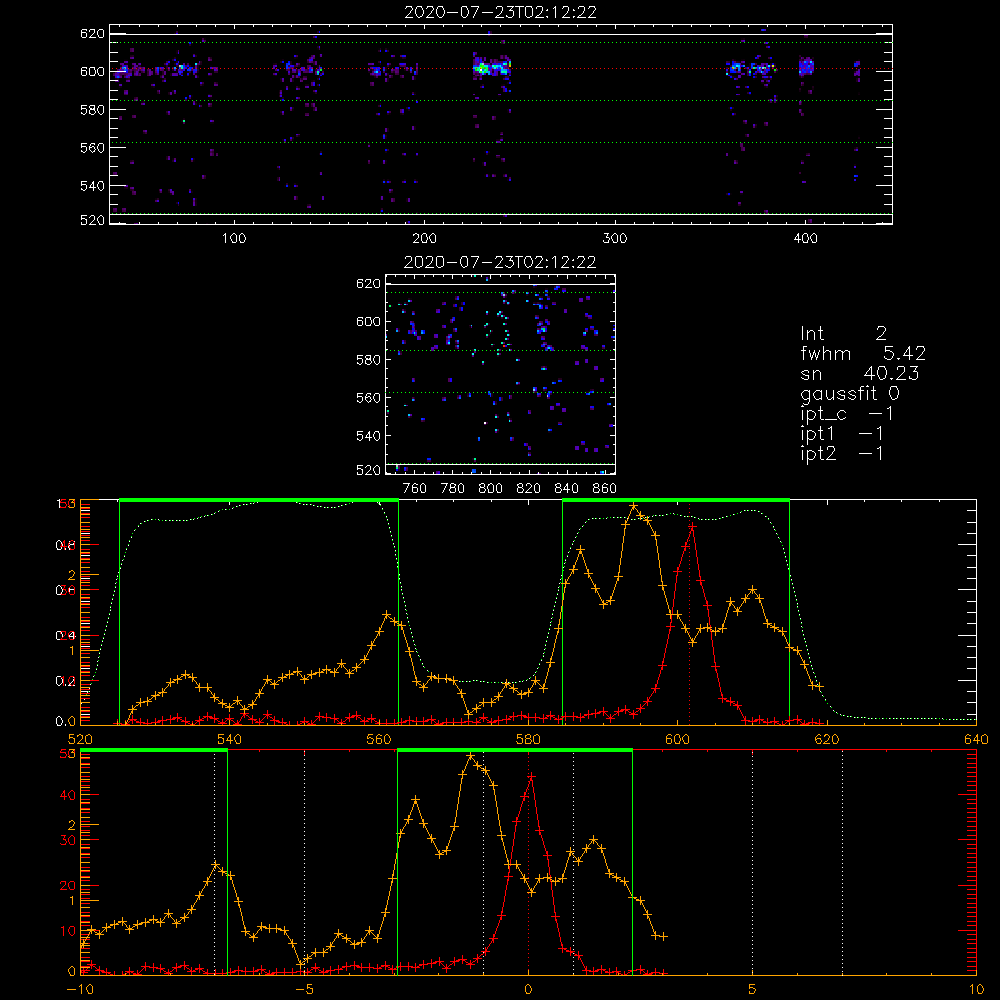Click the 'ipt1 -1' readout
1000x1000 pixels.
(x=841, y=434)
